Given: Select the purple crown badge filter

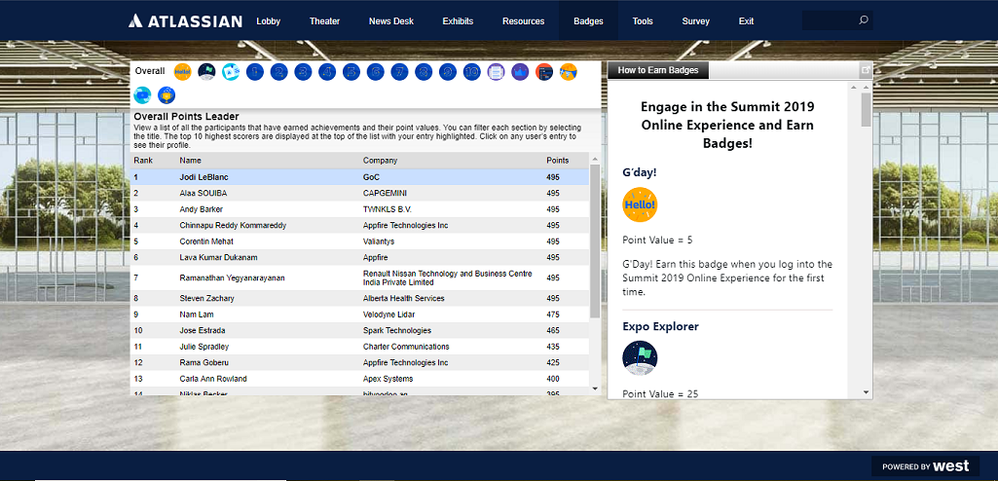Looking at the screenshot, I should click(520, 72).
